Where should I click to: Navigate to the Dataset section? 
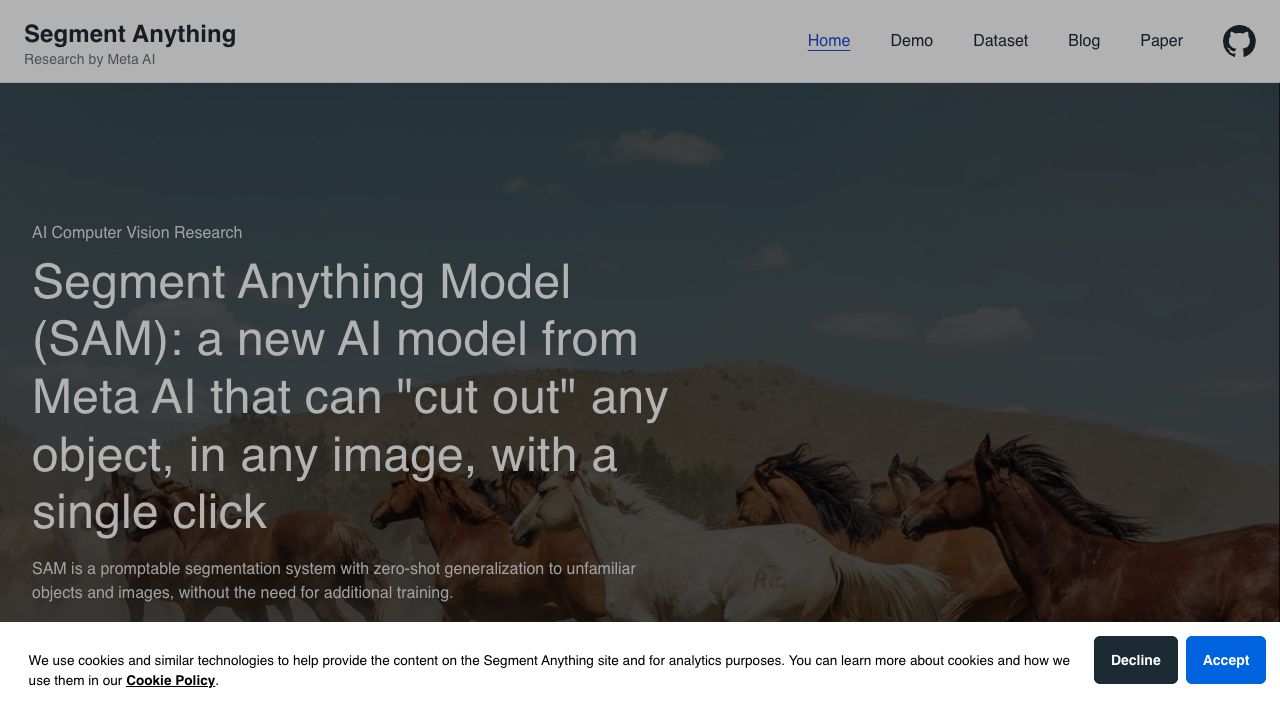tap(1000, 41)
